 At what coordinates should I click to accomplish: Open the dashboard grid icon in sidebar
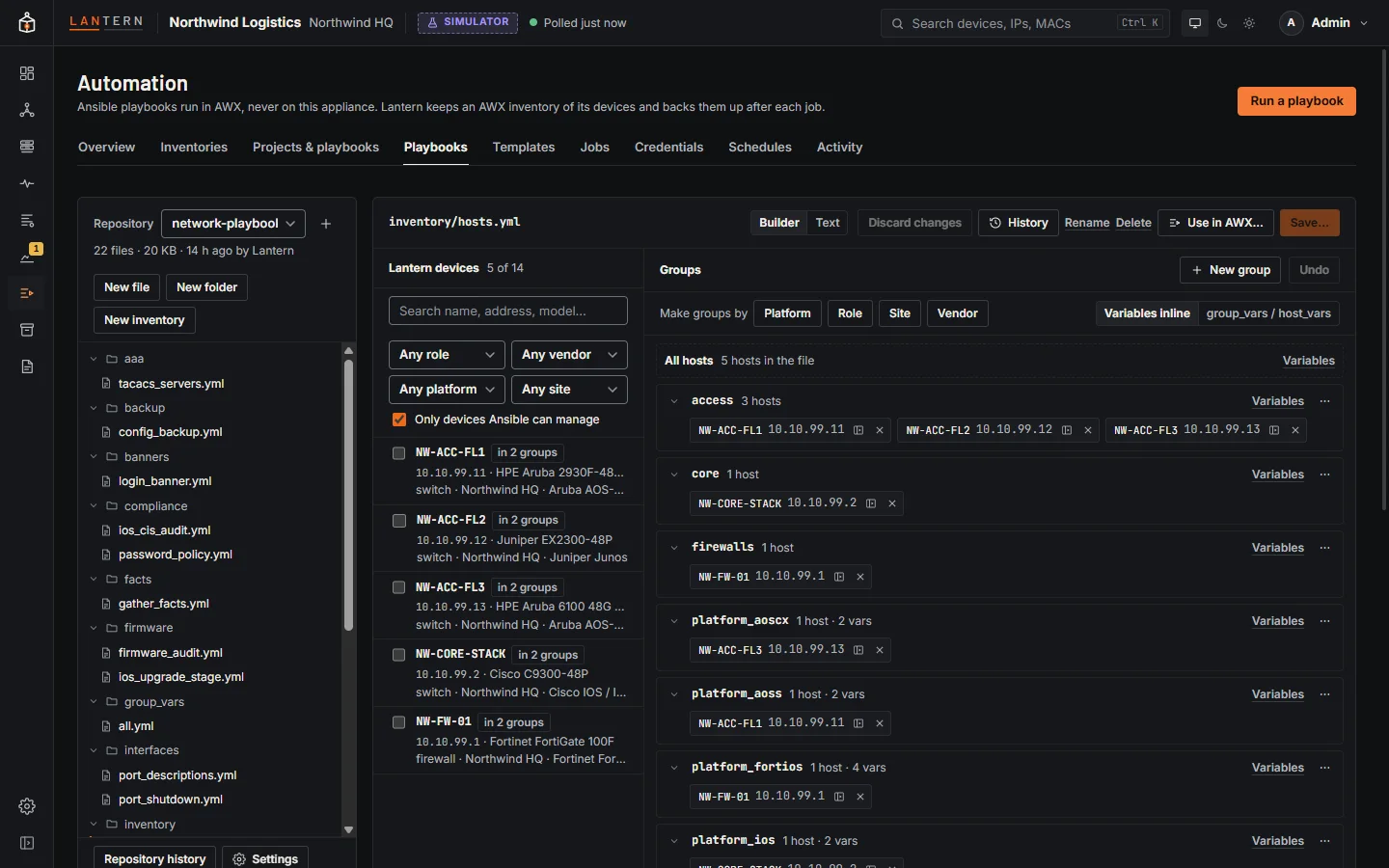coord(27,73)
